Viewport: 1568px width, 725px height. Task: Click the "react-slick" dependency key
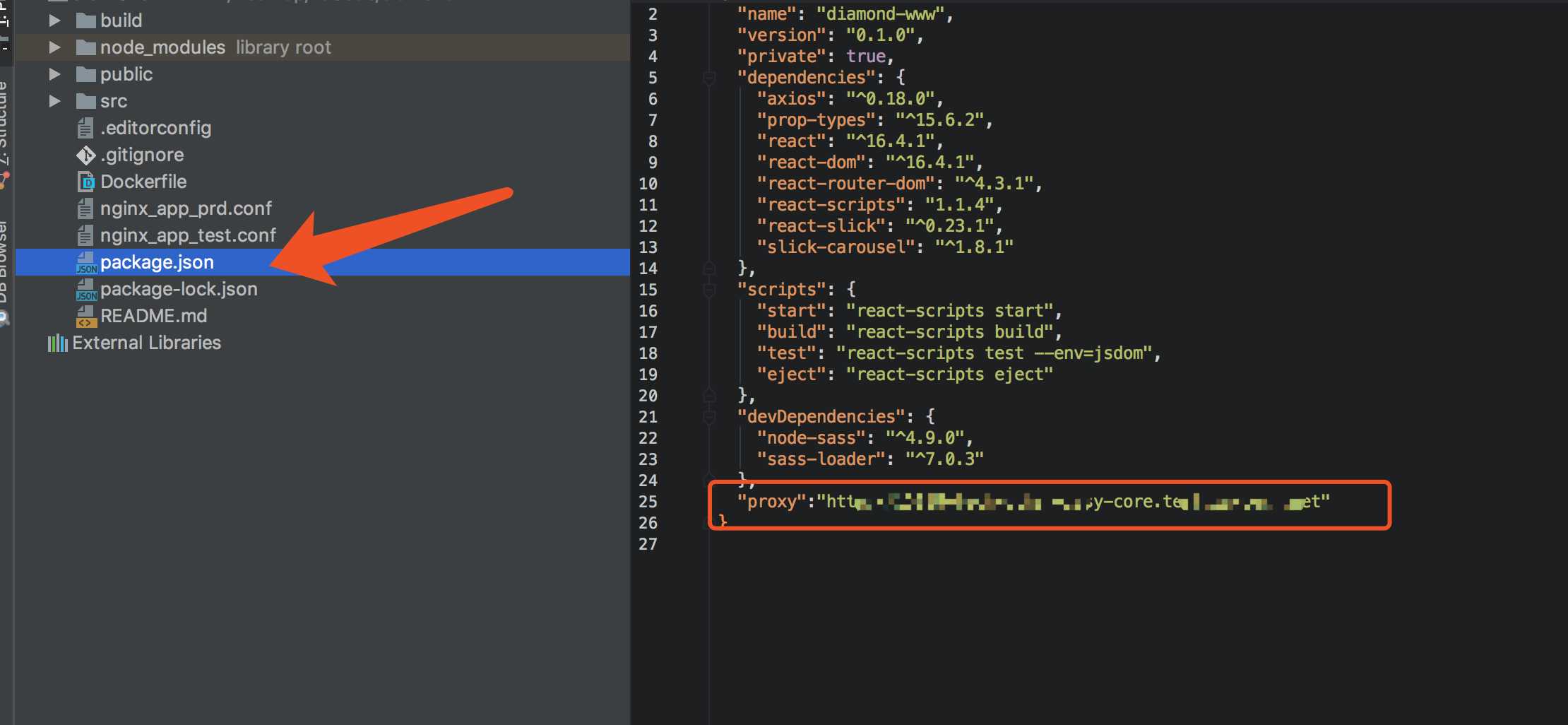click(x=821, y=226)
